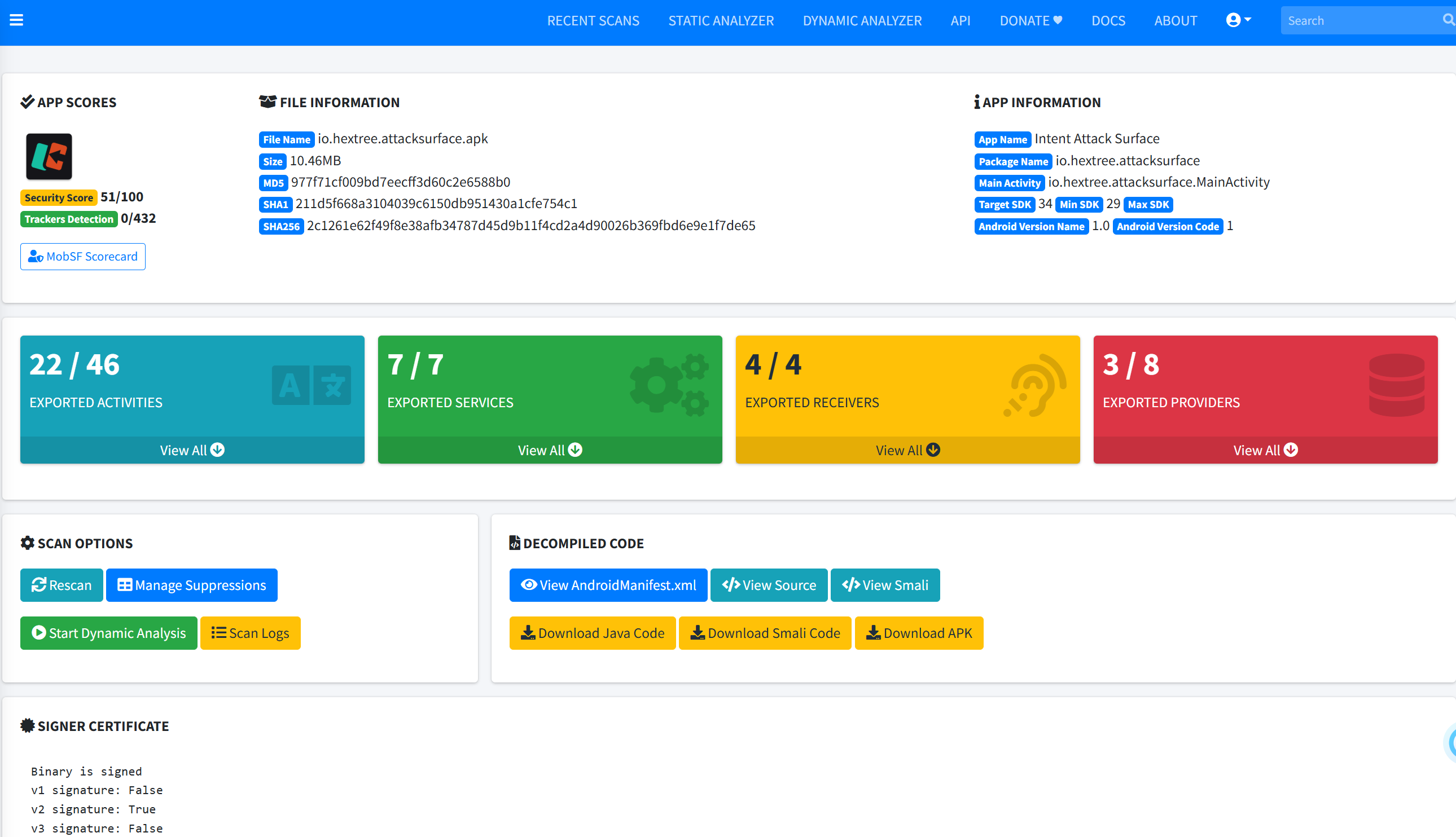Click the MobSF Scorecard button

point(83,257)
